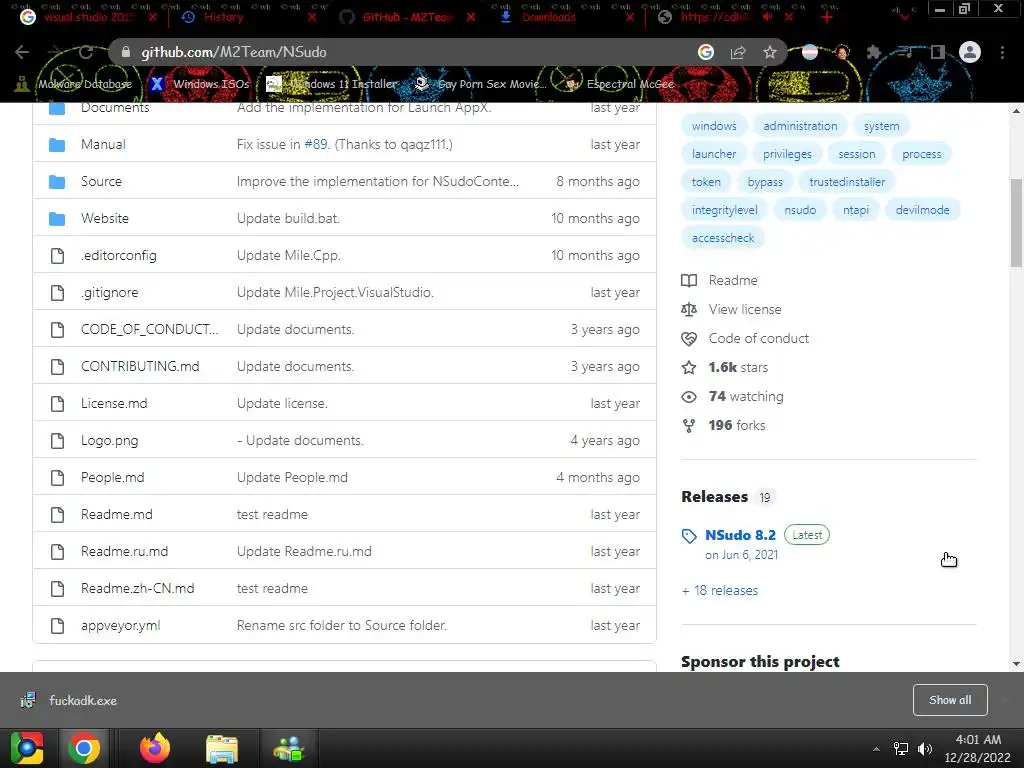Open File Explorer from the taskbar
This screenshot has width=1024, height=768.
(x=222, y=748)
